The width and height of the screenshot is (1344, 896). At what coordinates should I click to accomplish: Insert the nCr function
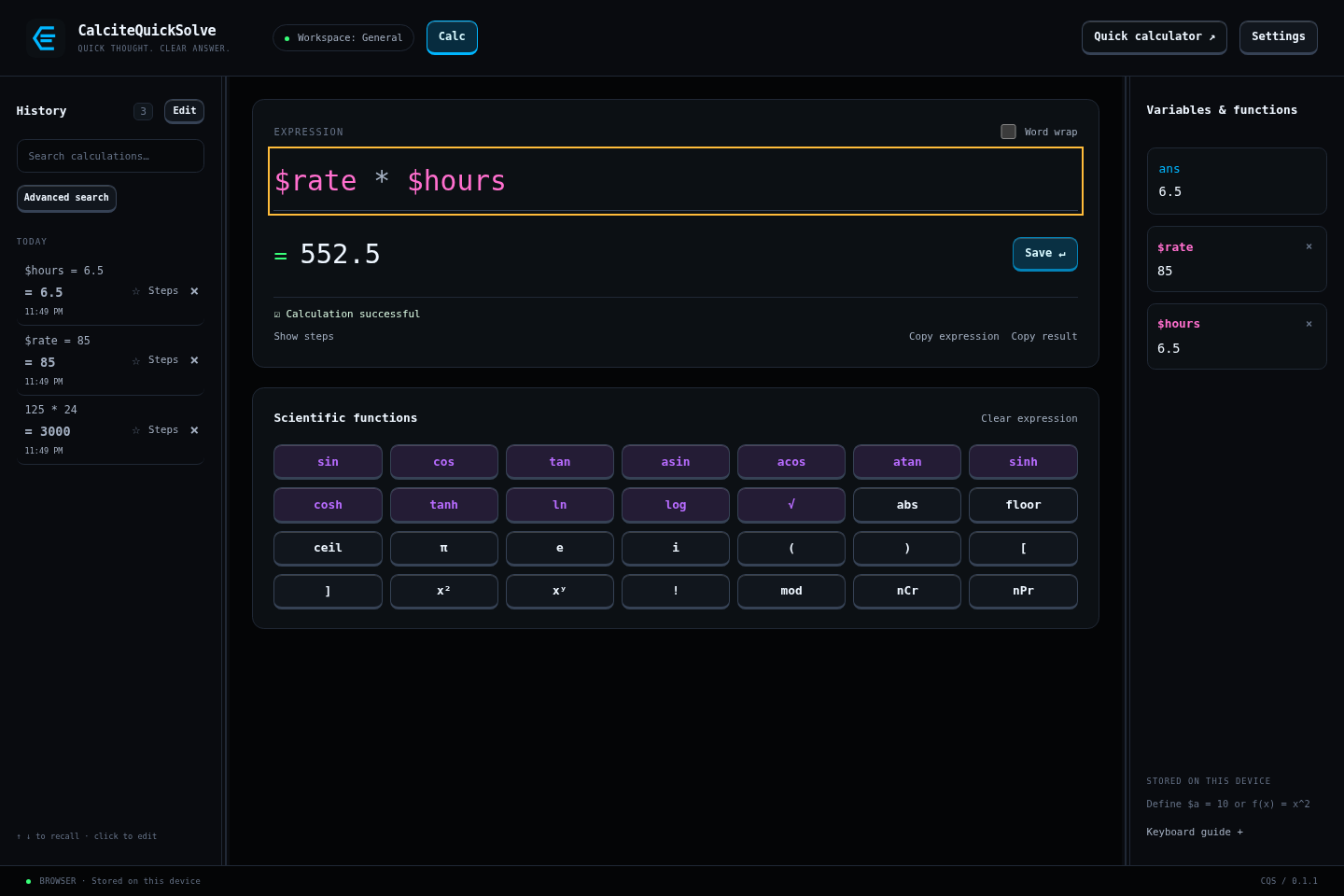907,591
